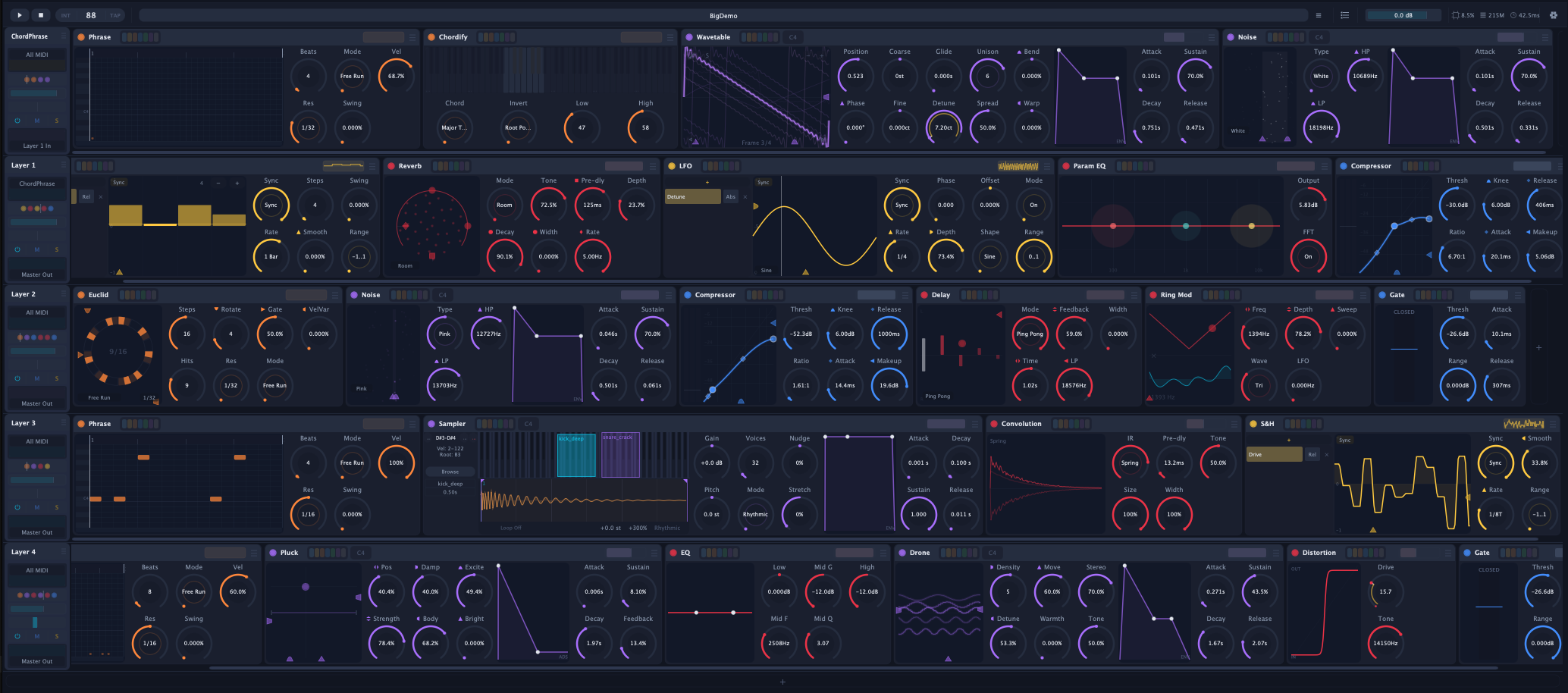Click the add module plus at bottom center
The height and width of the screenshot is (693, 1568).
(782, 682)
